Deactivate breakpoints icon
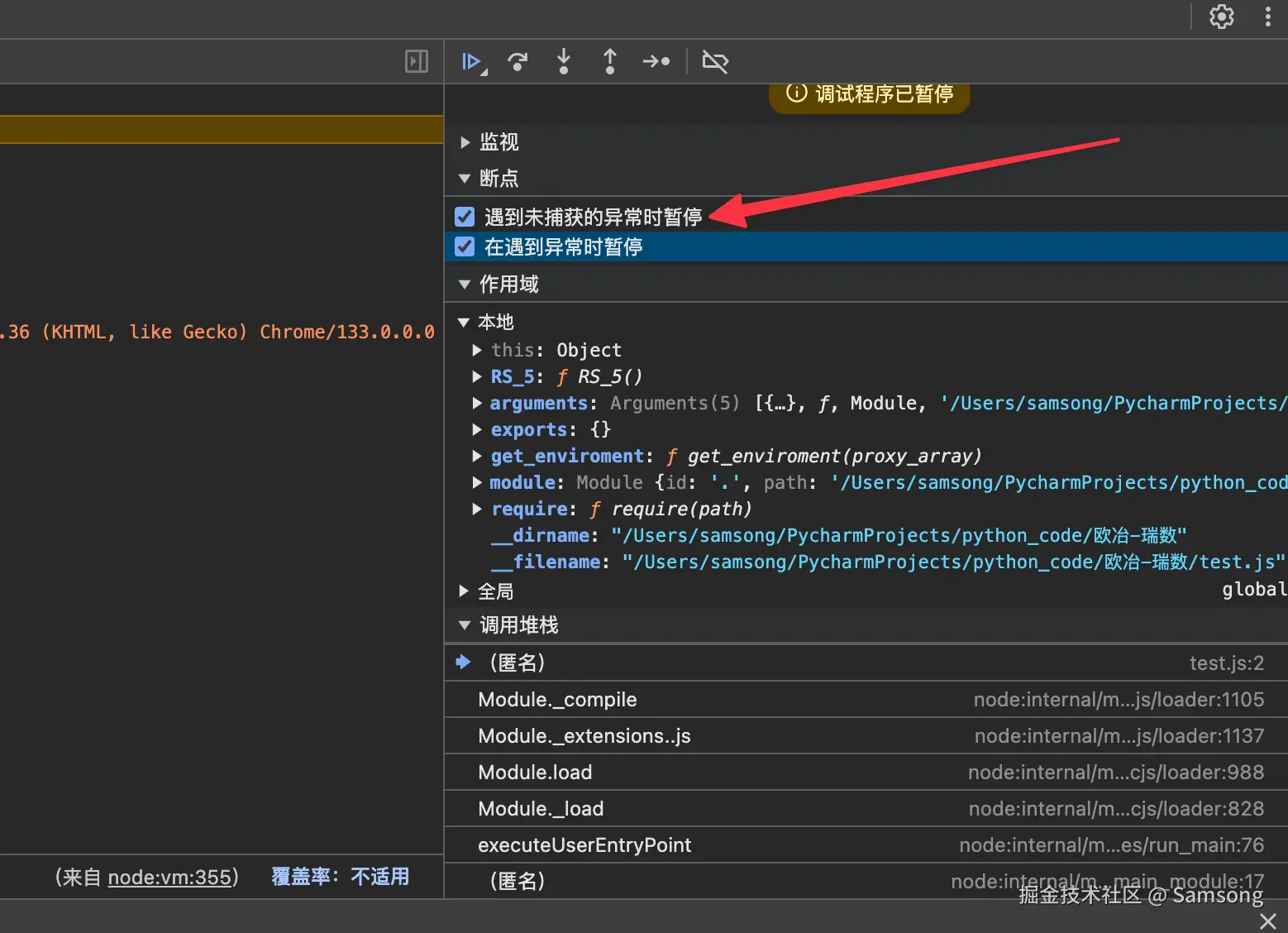 pos(715,62)
